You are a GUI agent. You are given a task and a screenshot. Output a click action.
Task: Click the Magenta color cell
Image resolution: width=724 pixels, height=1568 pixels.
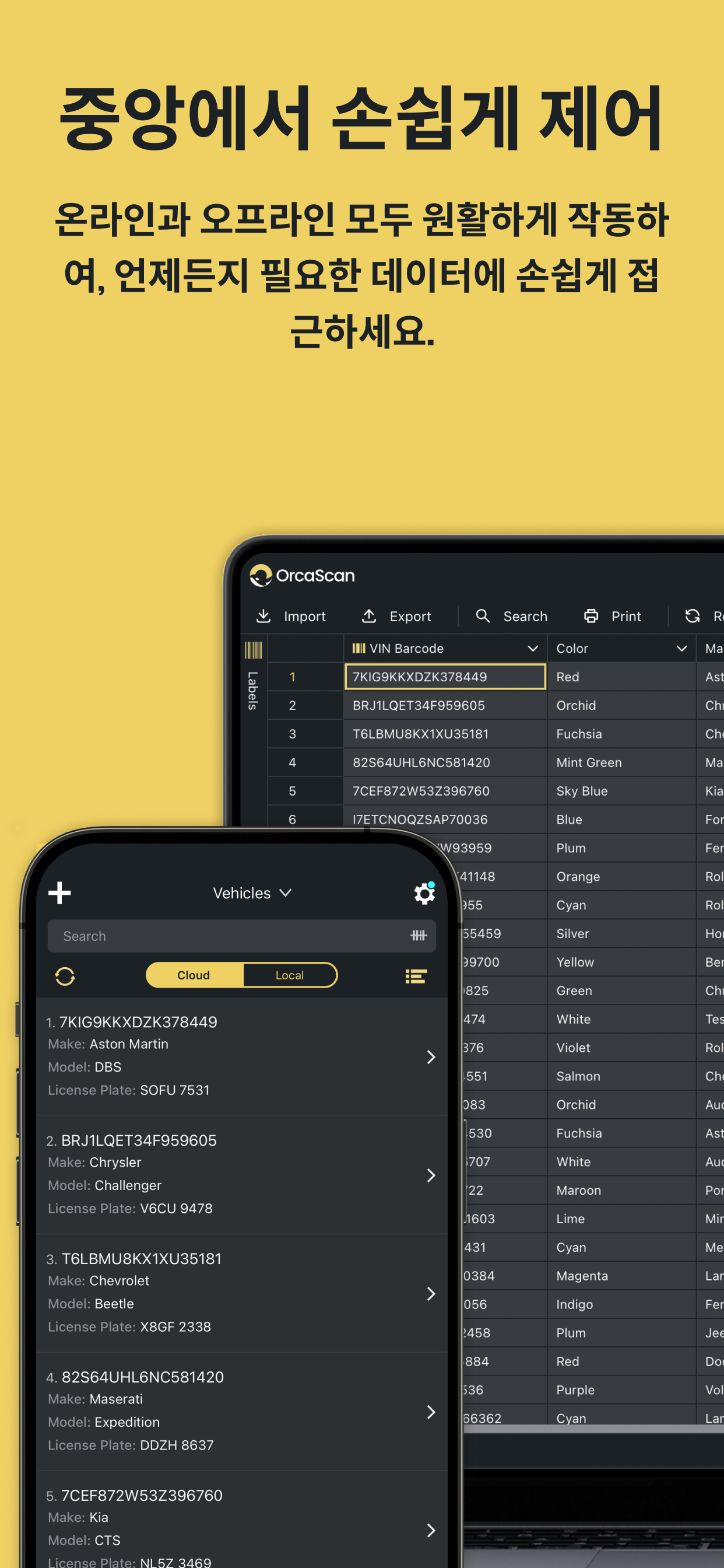pyautogui.click(x=622, y=1276)
